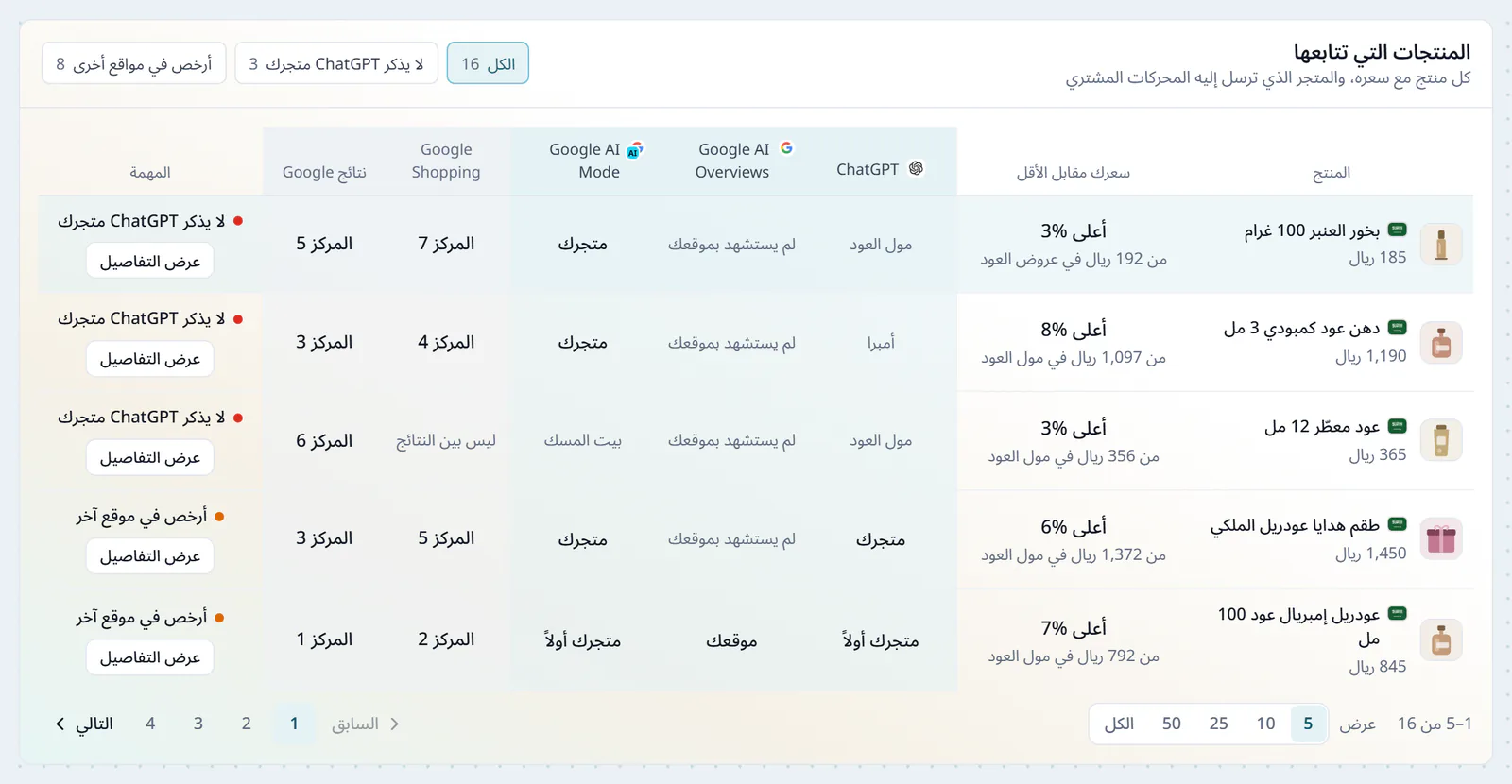Select the الكل 16 filter tab

point(488,63)
